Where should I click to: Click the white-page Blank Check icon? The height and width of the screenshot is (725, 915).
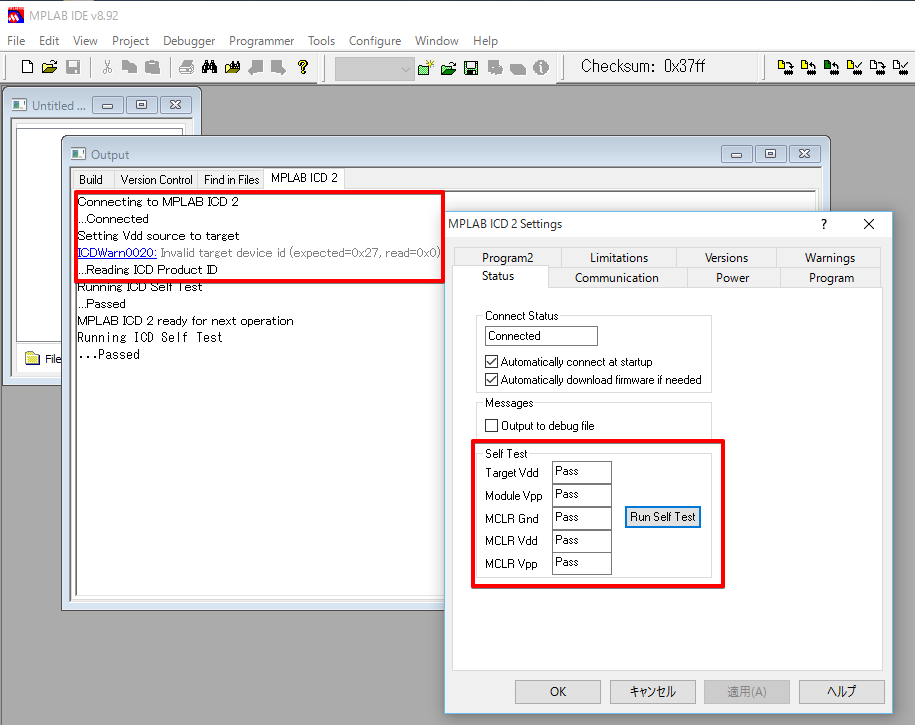tap(900, 68)
